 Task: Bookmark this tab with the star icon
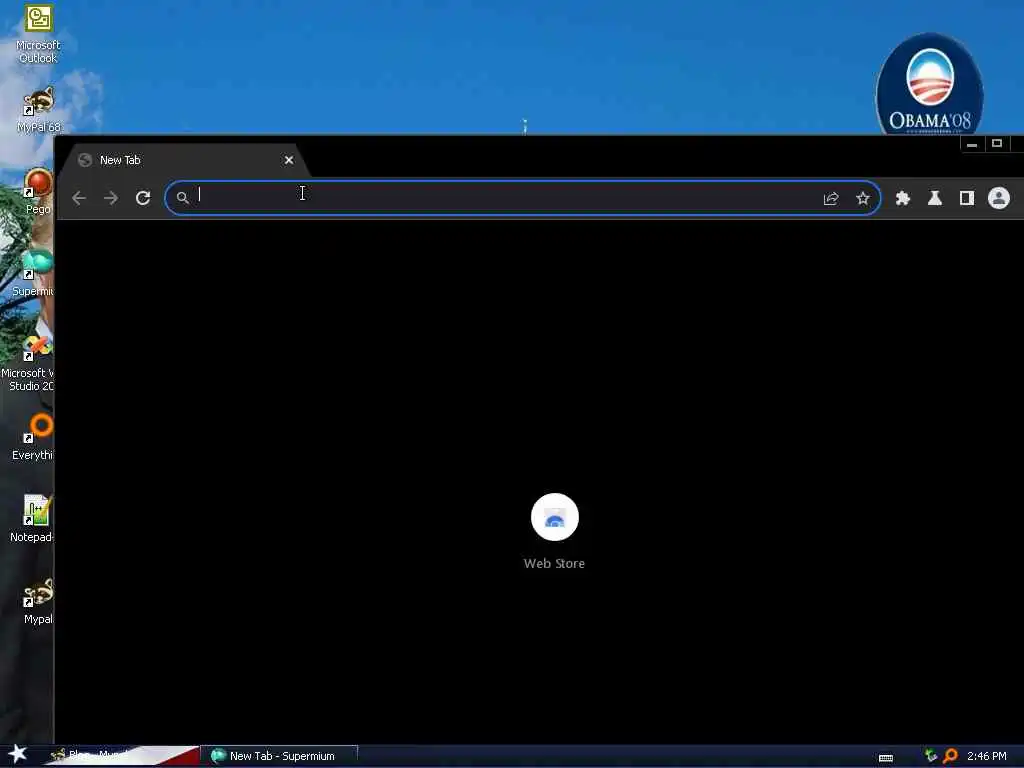(863, 199)
